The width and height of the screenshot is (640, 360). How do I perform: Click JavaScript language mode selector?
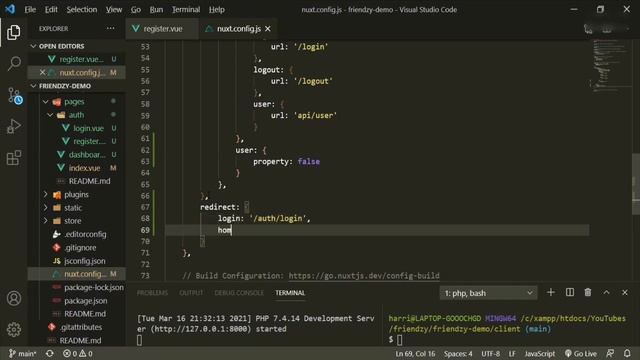540,353
